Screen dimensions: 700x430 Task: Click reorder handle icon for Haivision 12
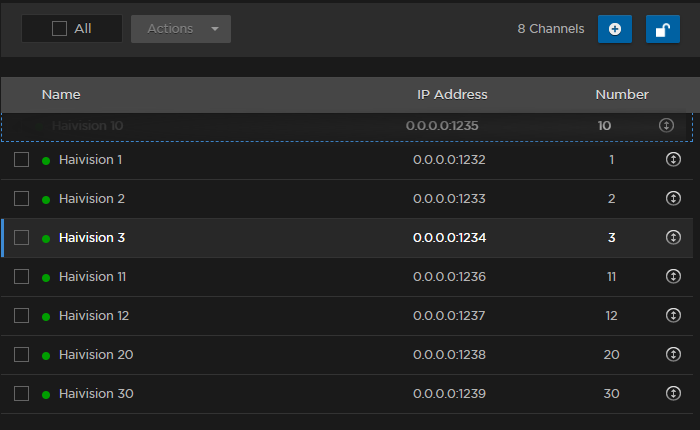pos(673,316)
